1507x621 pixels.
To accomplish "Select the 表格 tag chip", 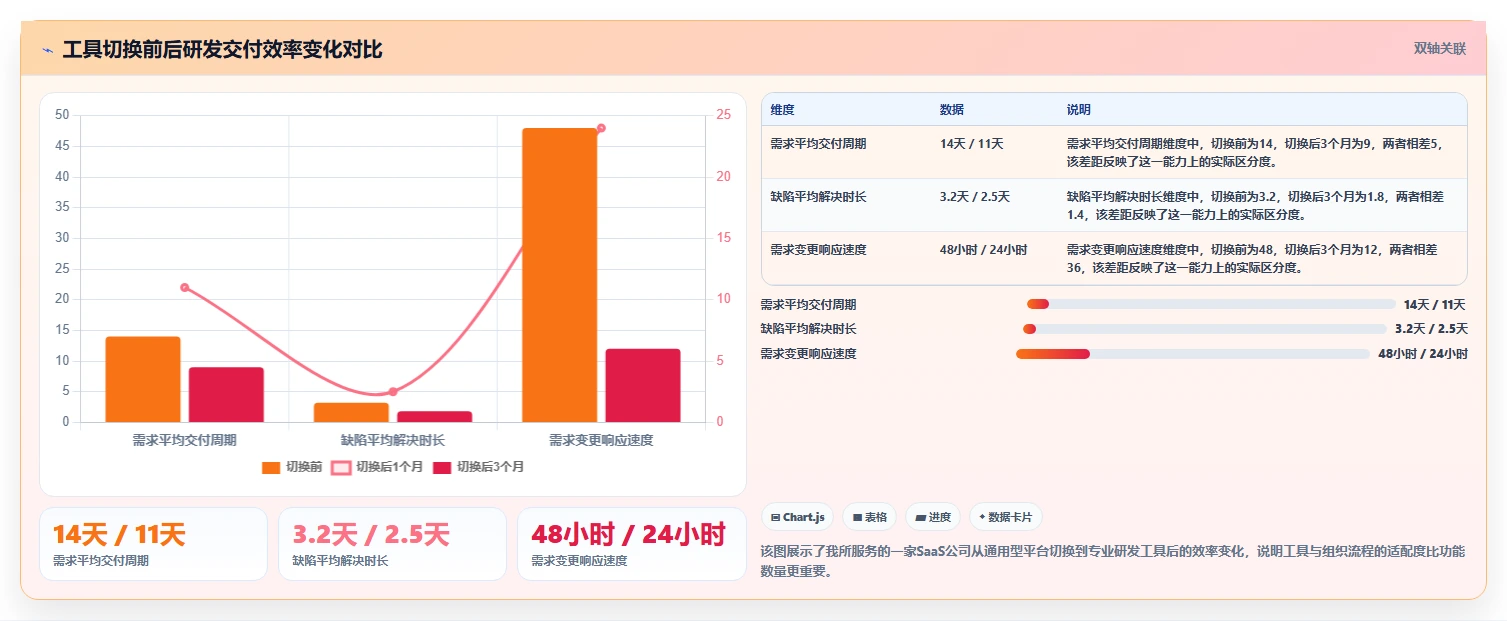I will coord(870,517).
